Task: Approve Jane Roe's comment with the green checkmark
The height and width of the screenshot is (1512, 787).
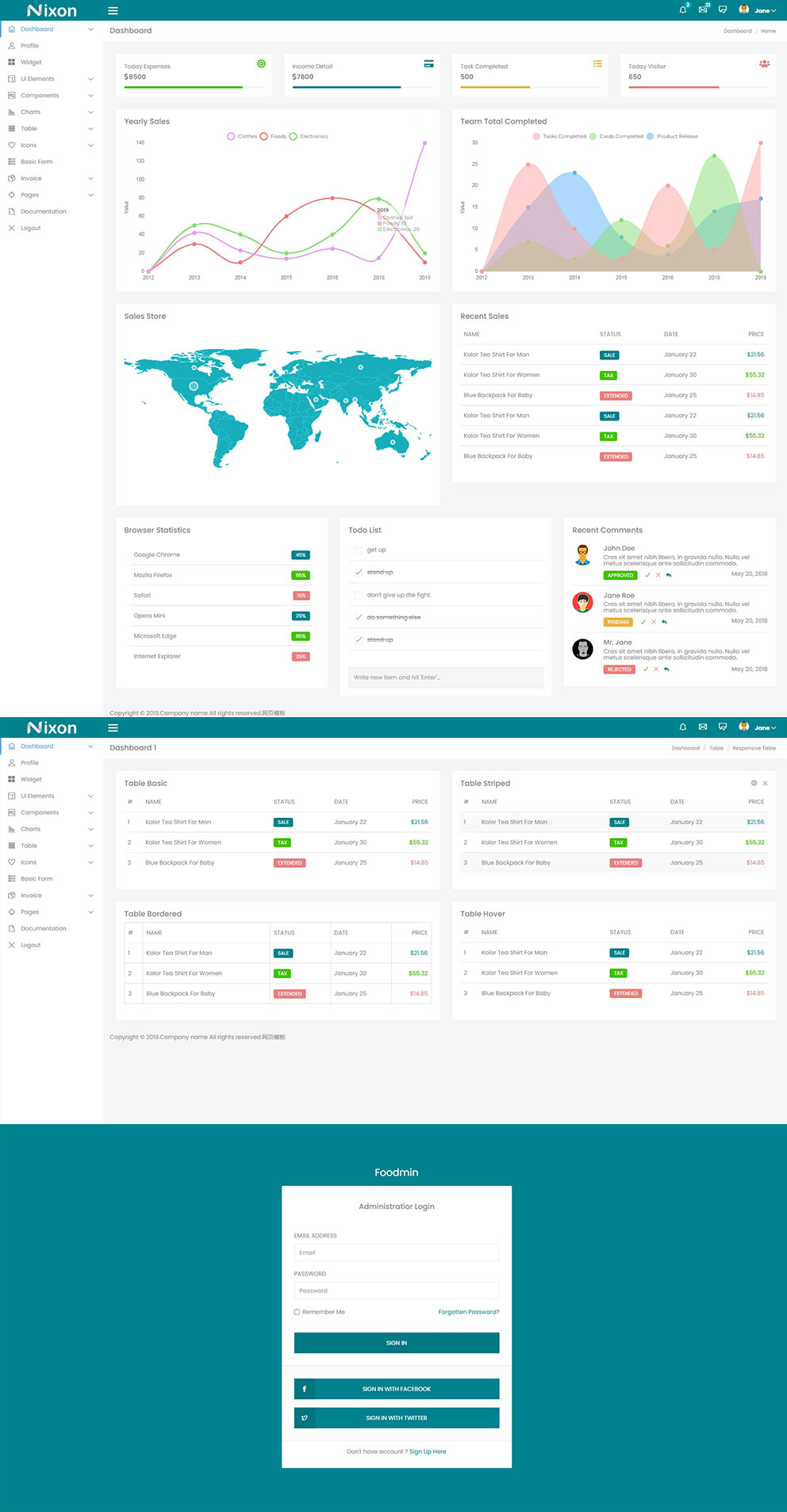Action: coord(643,622)
